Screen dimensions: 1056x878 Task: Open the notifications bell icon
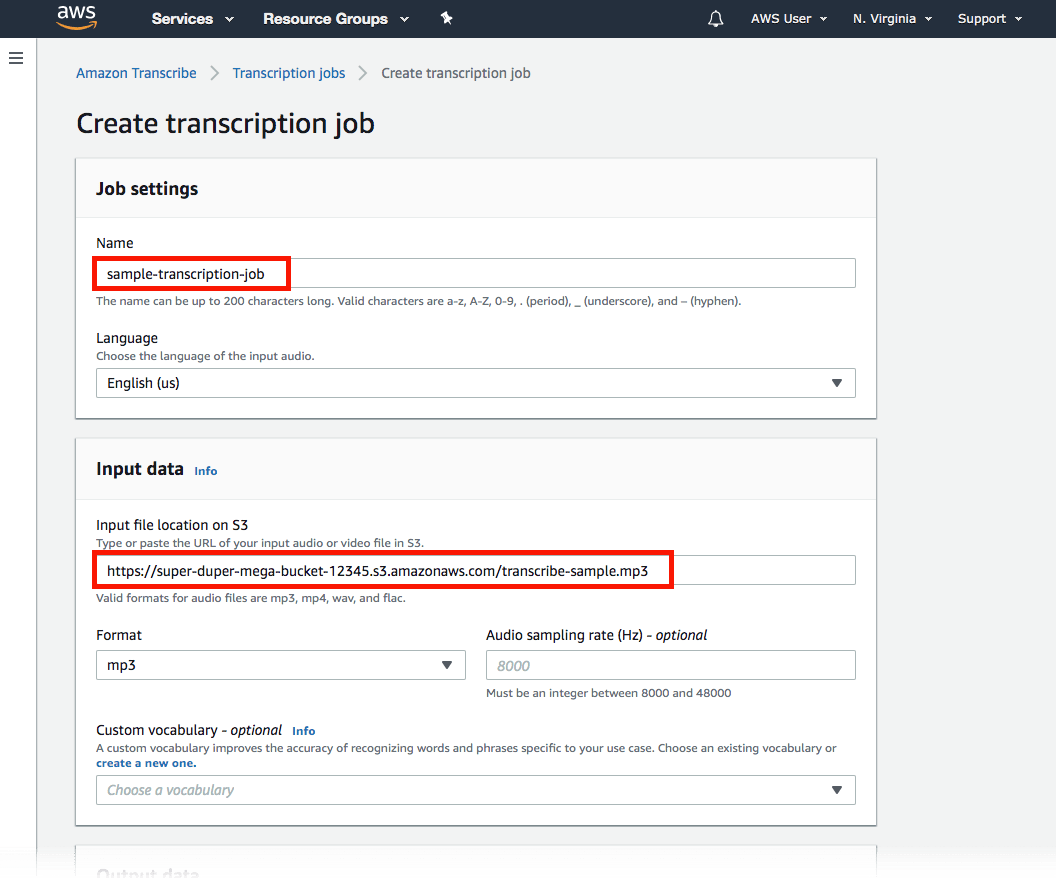[x=715, y=19]
